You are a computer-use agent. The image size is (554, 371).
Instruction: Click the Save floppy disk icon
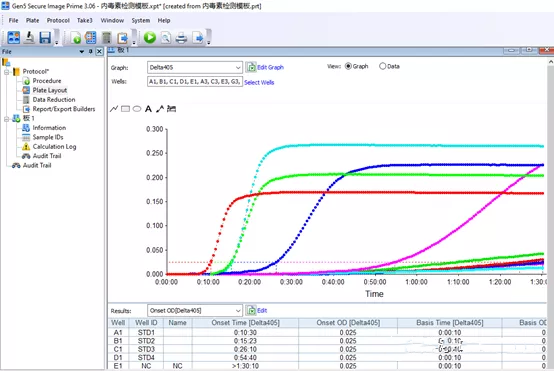click(x=45, y=37)
